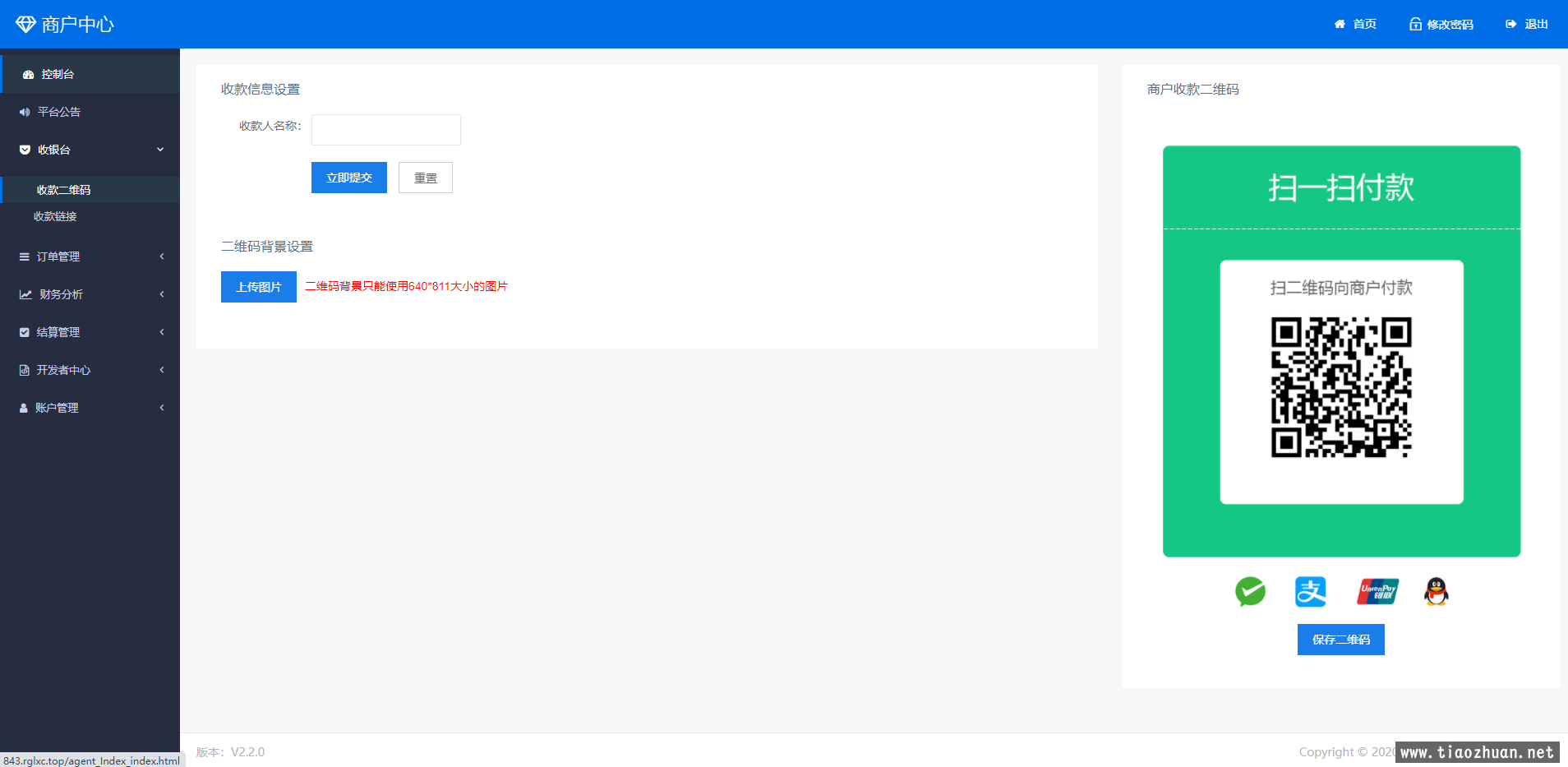The height and width of the screenshot is (767, 1568).
Task: Click the diamond logo beside 商户中心
Action: (25, 25)
